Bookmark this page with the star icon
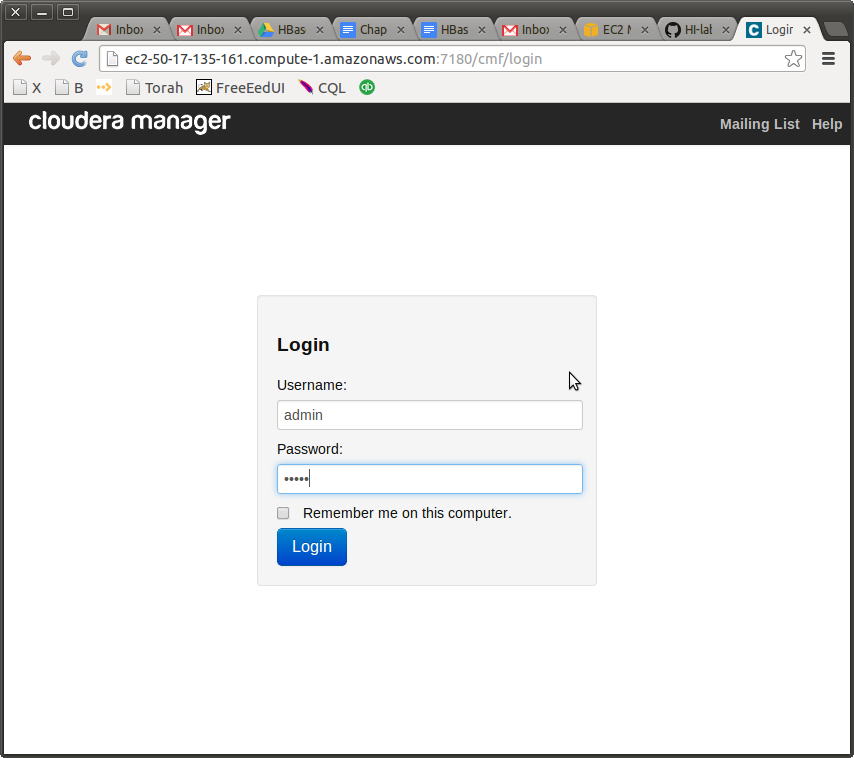 [x=793, y=59]
